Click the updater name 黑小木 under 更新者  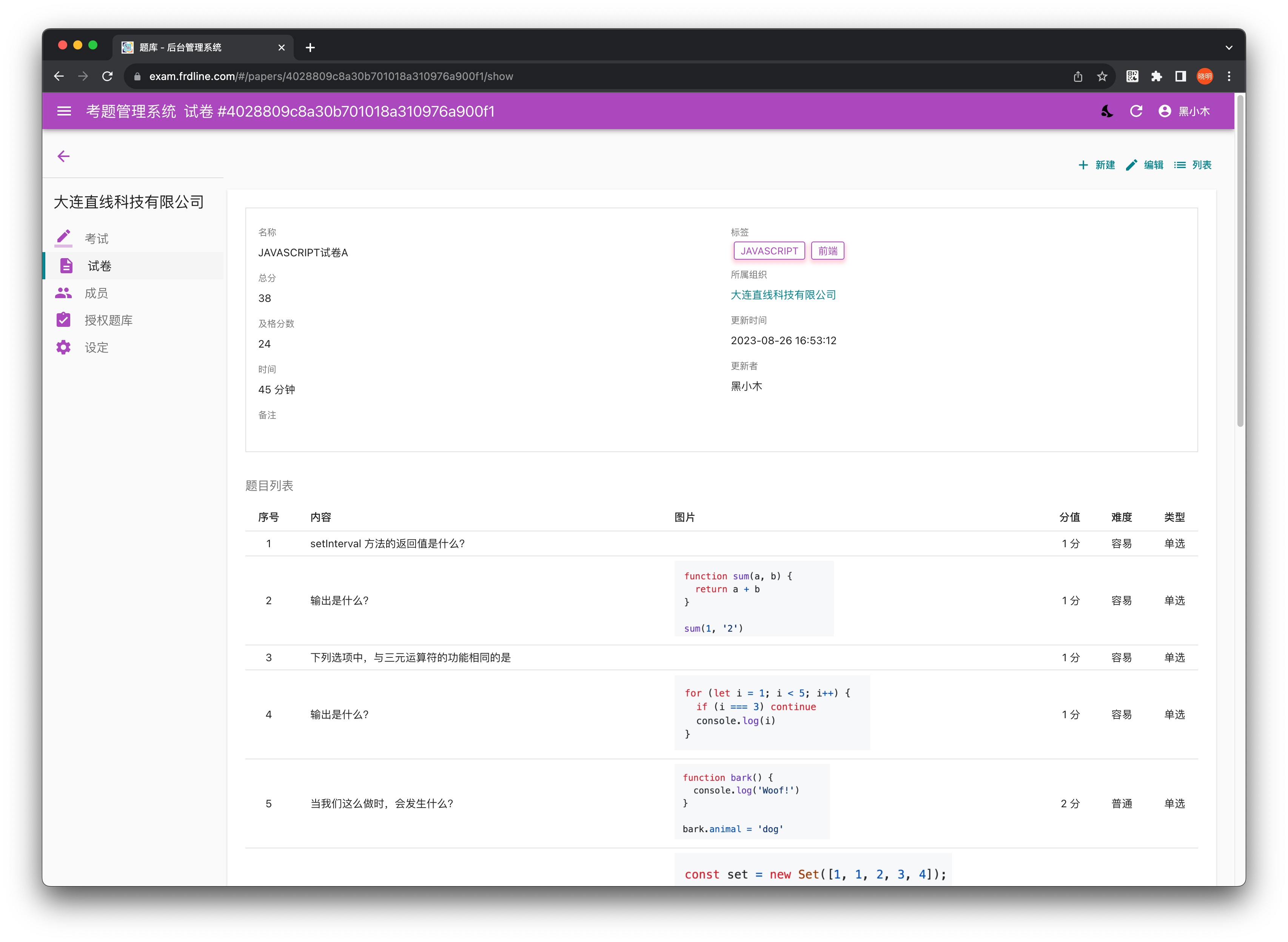click(746, 386)
